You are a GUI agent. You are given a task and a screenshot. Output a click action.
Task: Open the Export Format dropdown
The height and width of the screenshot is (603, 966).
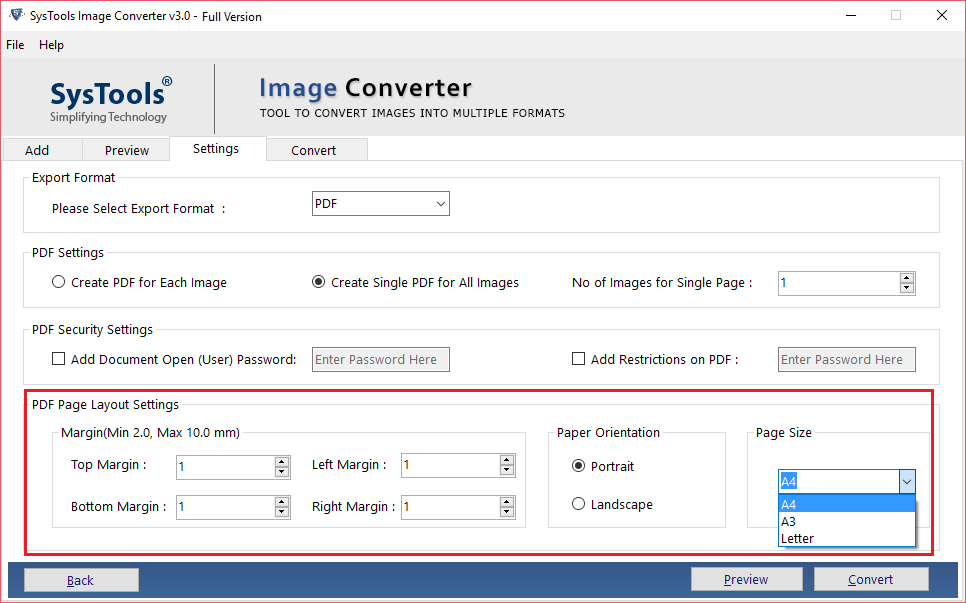click(x=440, y=203)
